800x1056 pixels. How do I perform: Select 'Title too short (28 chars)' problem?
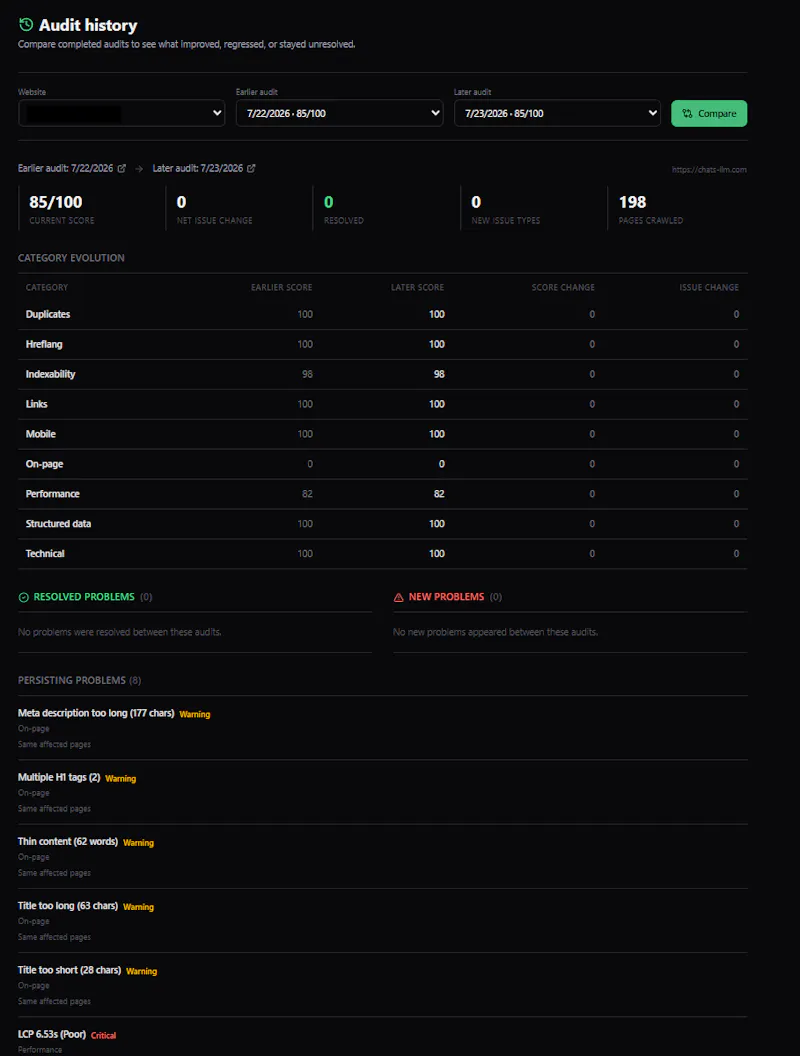point(69,970)
